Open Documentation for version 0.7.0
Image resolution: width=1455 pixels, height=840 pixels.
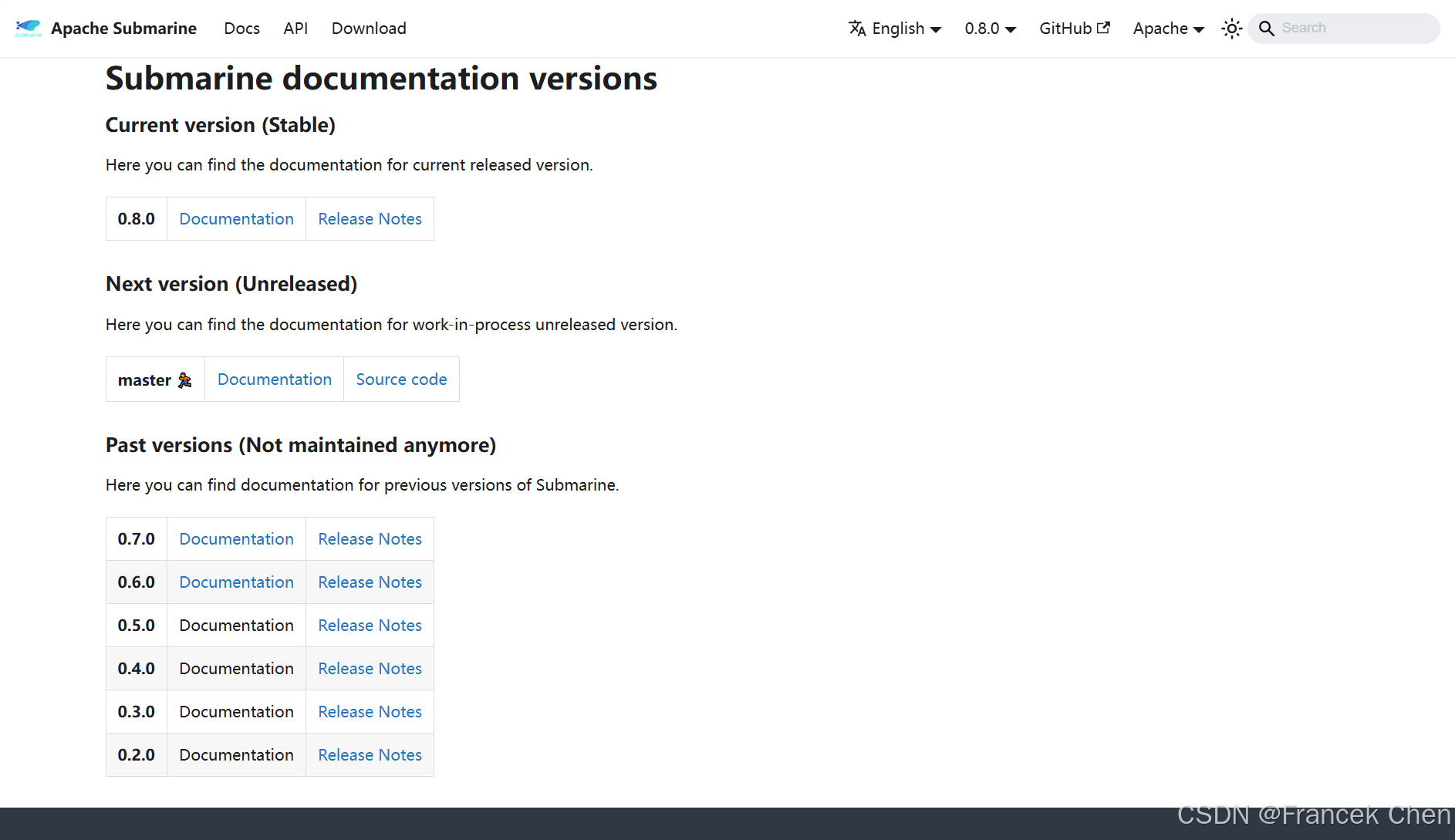click(236, 539)
